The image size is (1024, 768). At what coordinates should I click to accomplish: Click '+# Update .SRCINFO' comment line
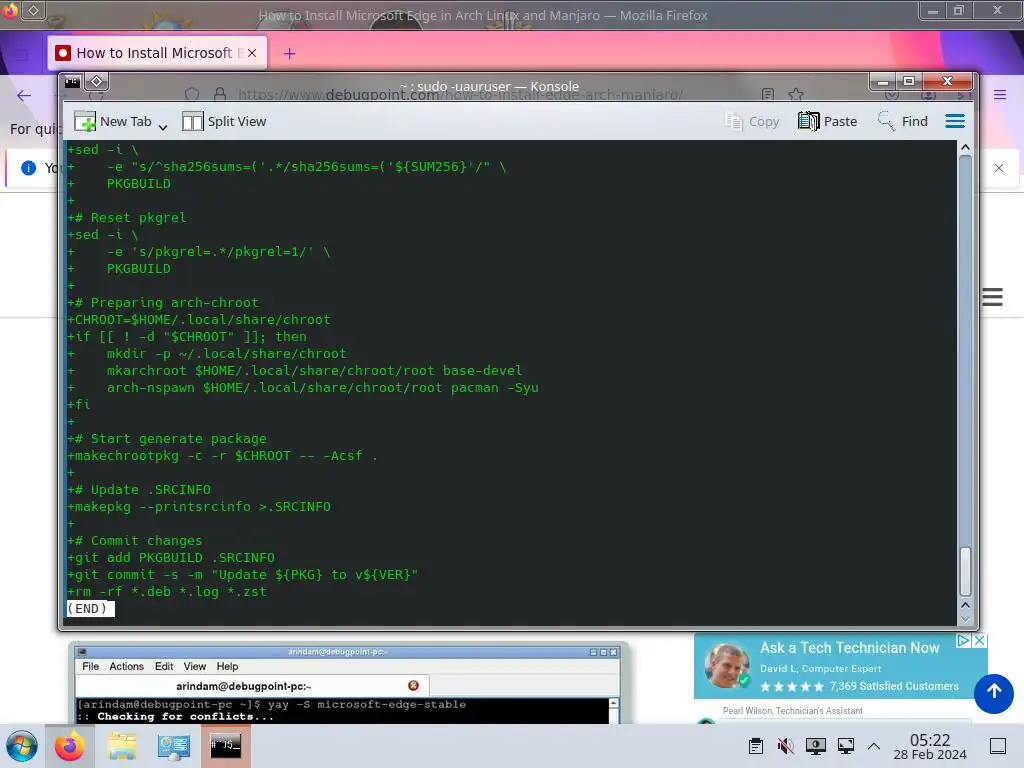pyautogui.click(x=138, y=490)
